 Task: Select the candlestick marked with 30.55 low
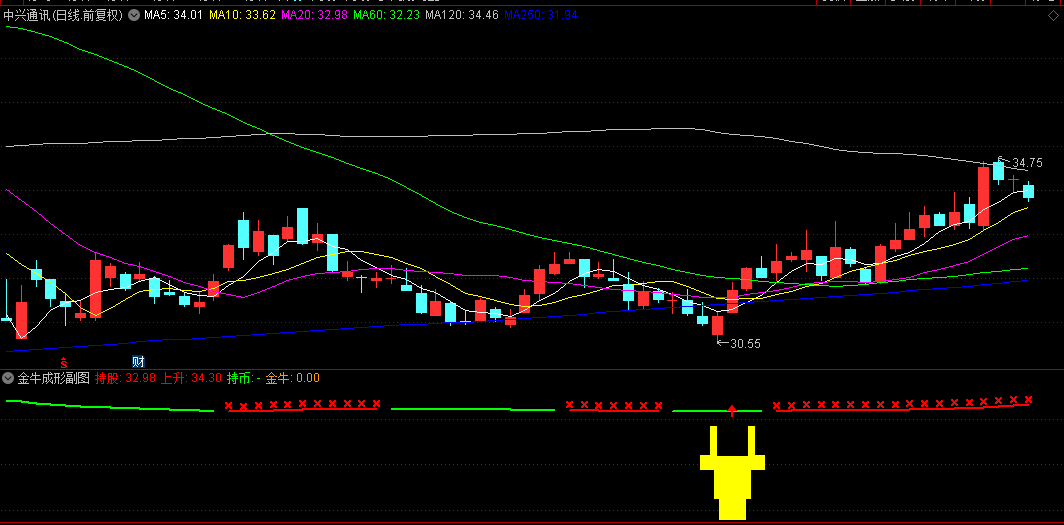pos(717,325)
